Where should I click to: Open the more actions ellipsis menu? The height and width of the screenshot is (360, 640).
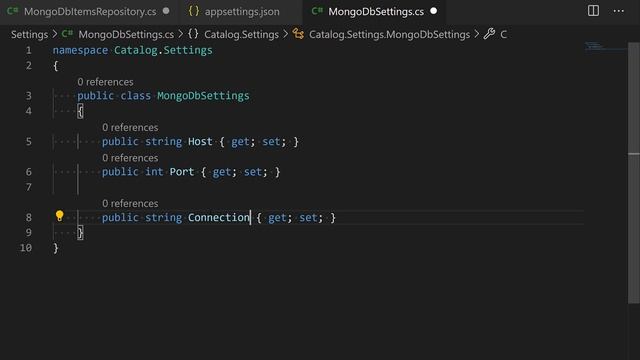[x=619, y=11]
